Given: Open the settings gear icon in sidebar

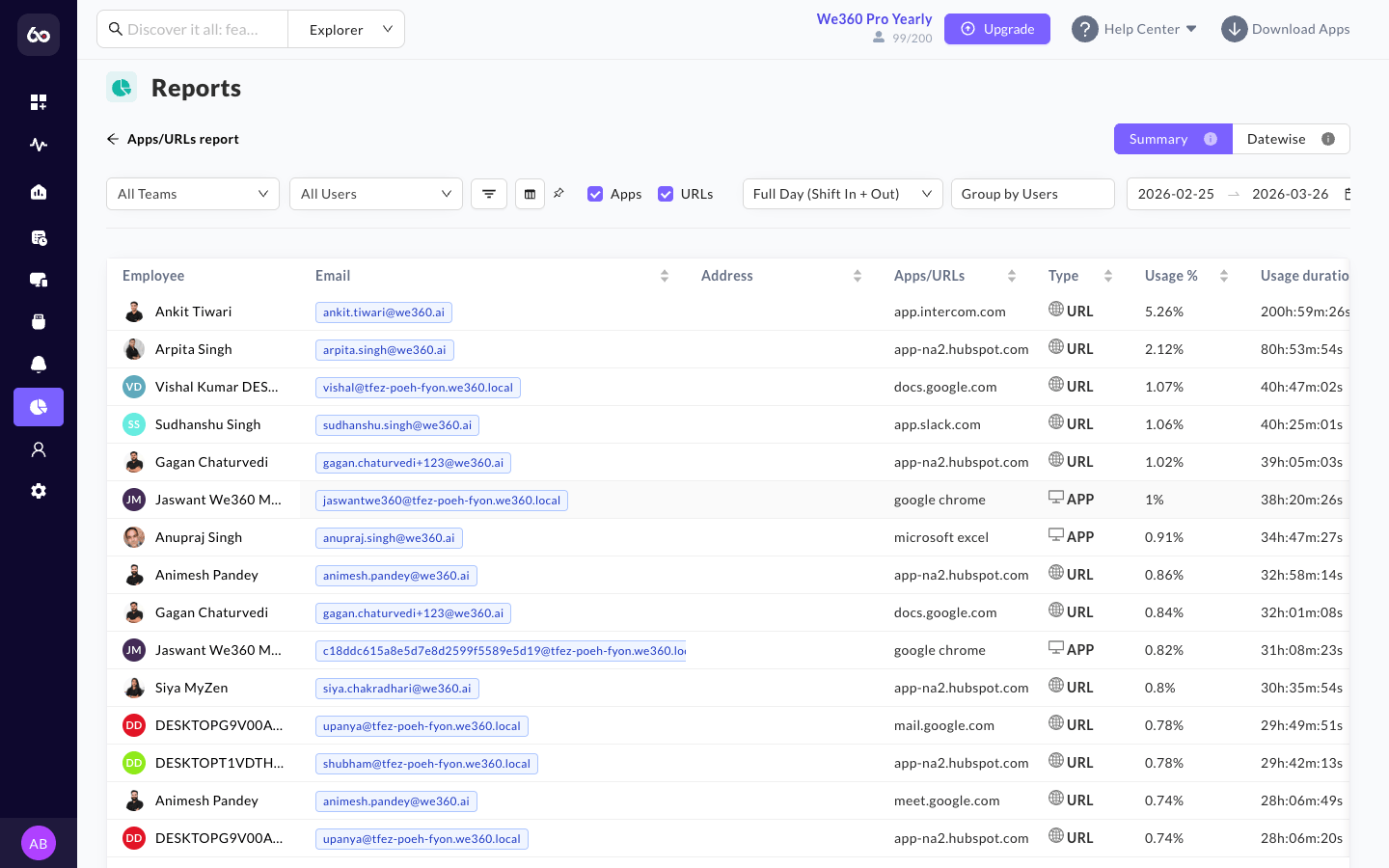Looking at the screenshot, I should (x=39, y=491).
